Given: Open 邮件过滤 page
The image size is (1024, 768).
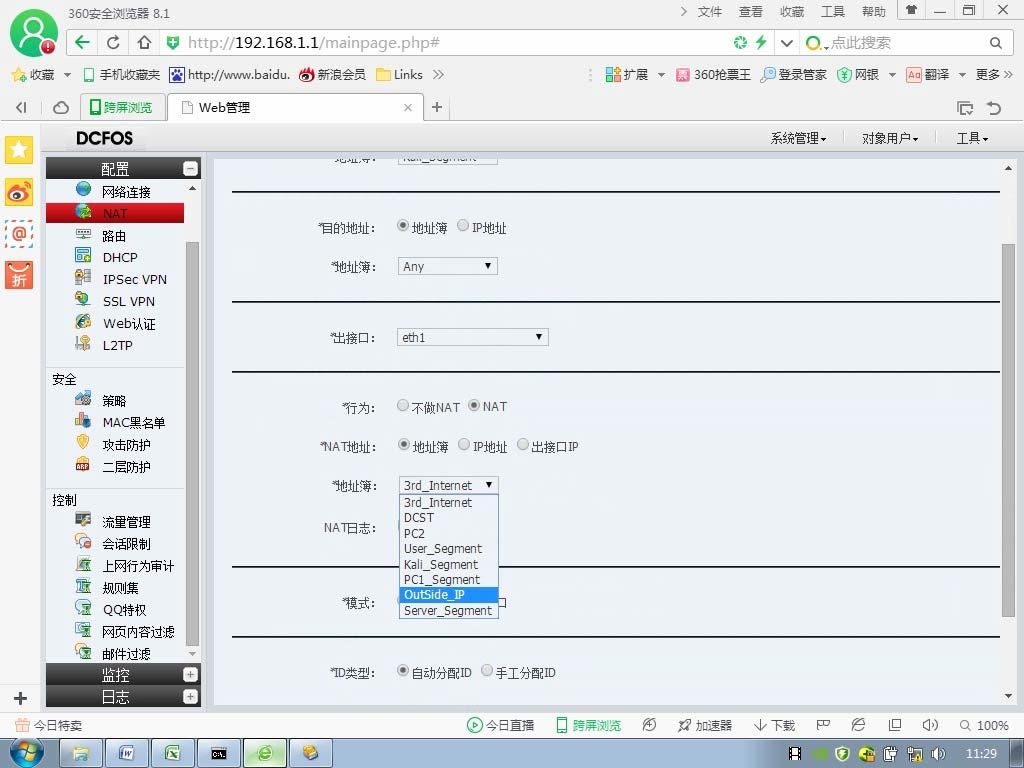Looking at the screenshot, I should tap(126, 654).
